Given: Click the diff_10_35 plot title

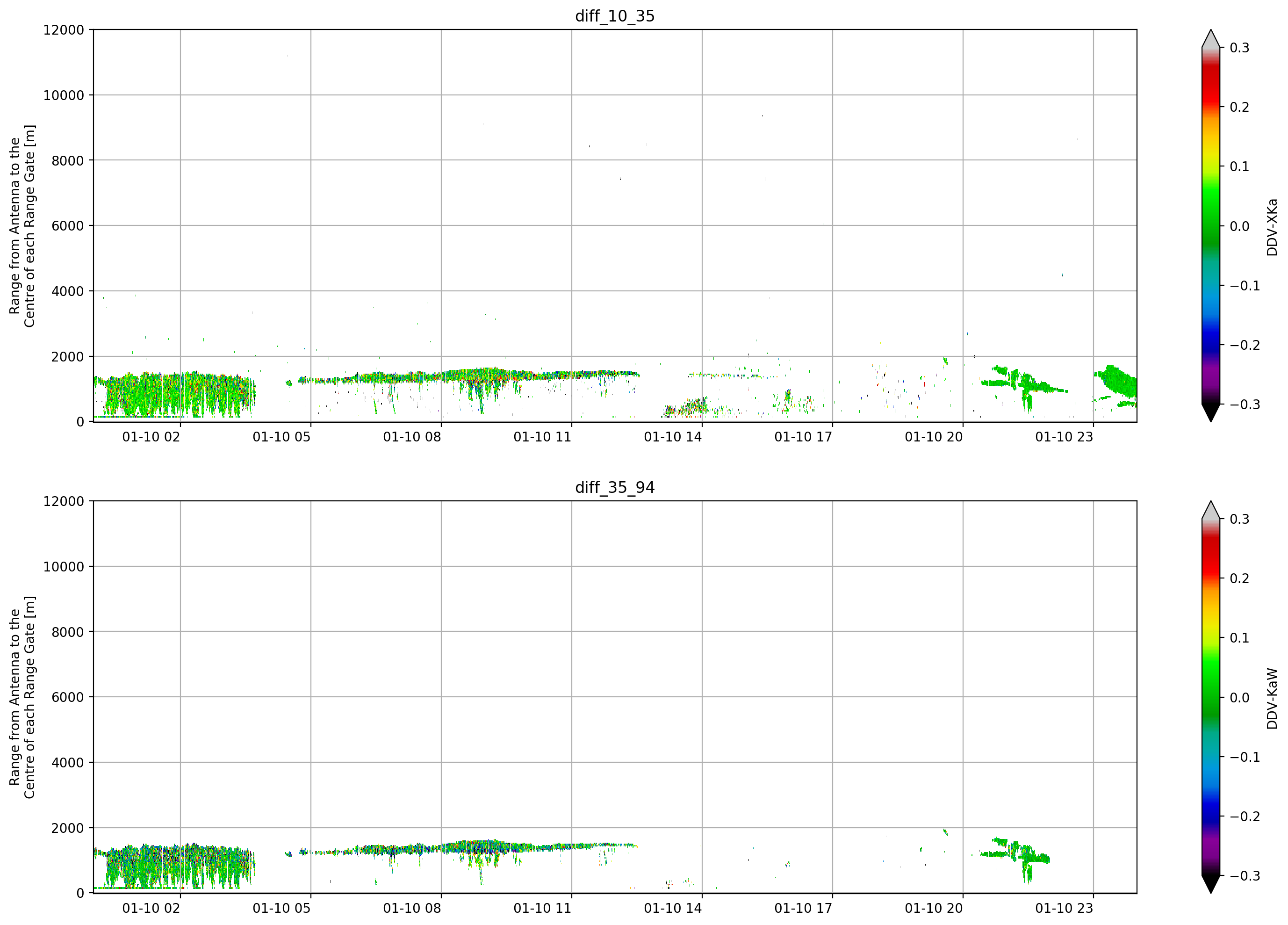Looking at the screenshot, I should (x=615, y=16).
